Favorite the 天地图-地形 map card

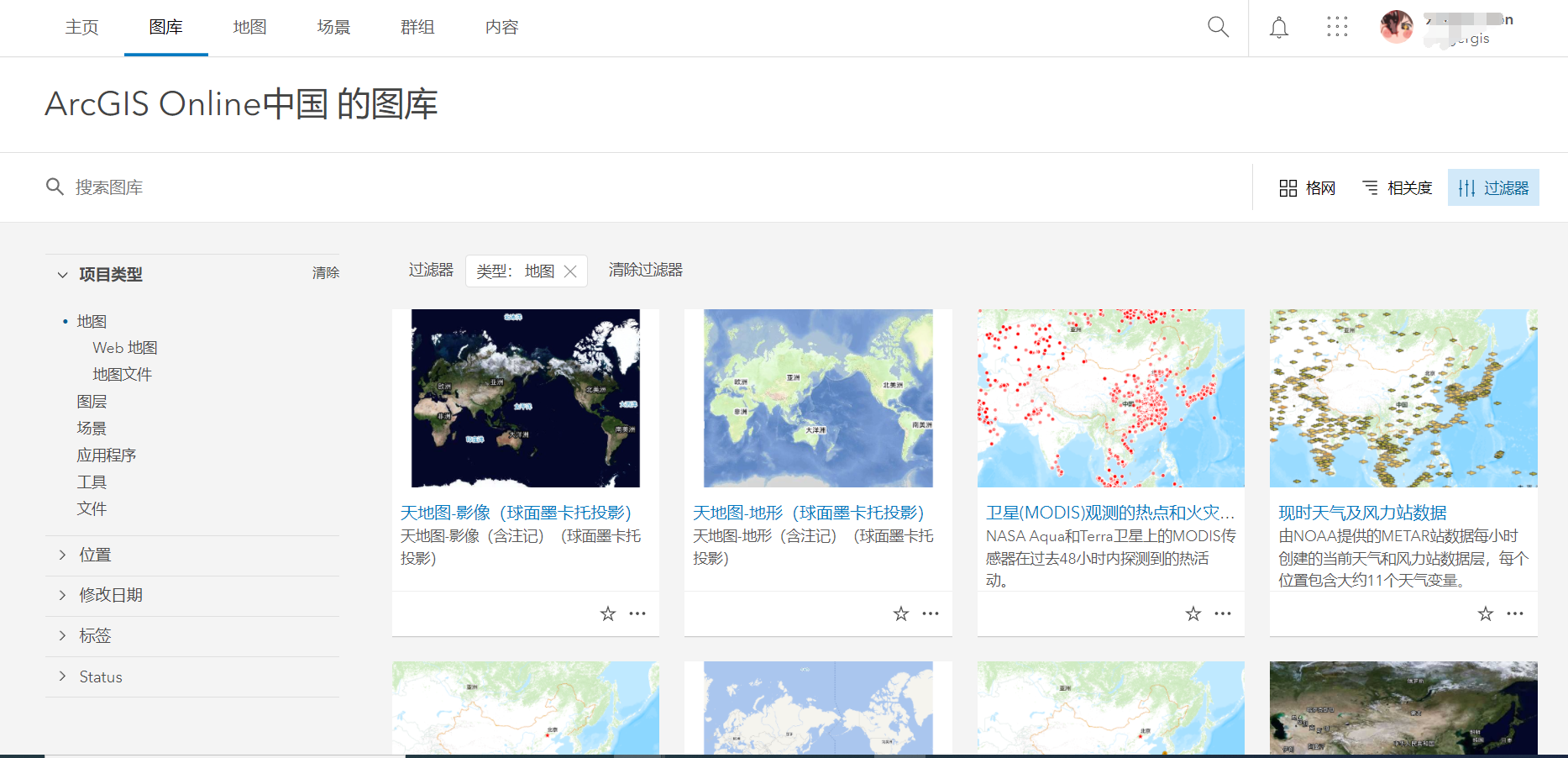[x=901, y=613]
